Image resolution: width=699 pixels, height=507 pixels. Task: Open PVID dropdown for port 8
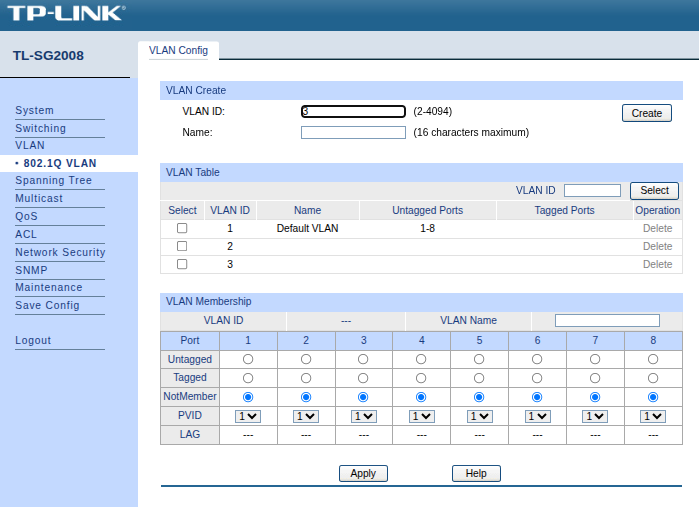[x=653, y=416]
